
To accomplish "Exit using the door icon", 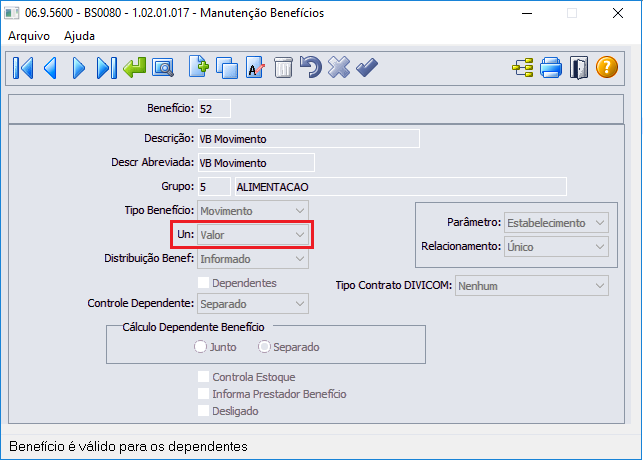I will point(579,68).
